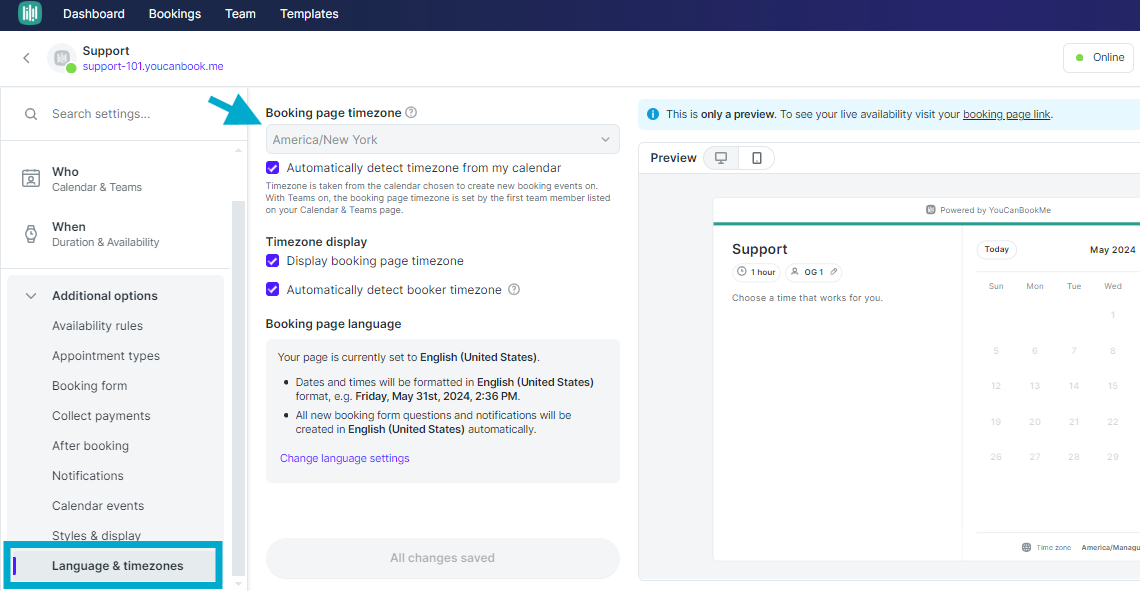Open Collect payments settings

pos(101,416)
